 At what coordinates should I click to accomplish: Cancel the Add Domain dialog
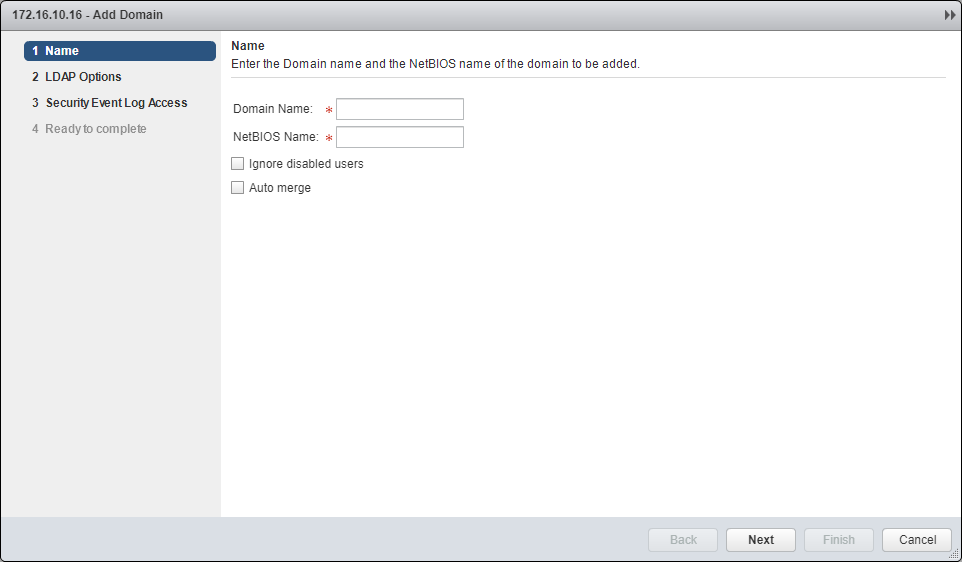click(x=917, y=540)
